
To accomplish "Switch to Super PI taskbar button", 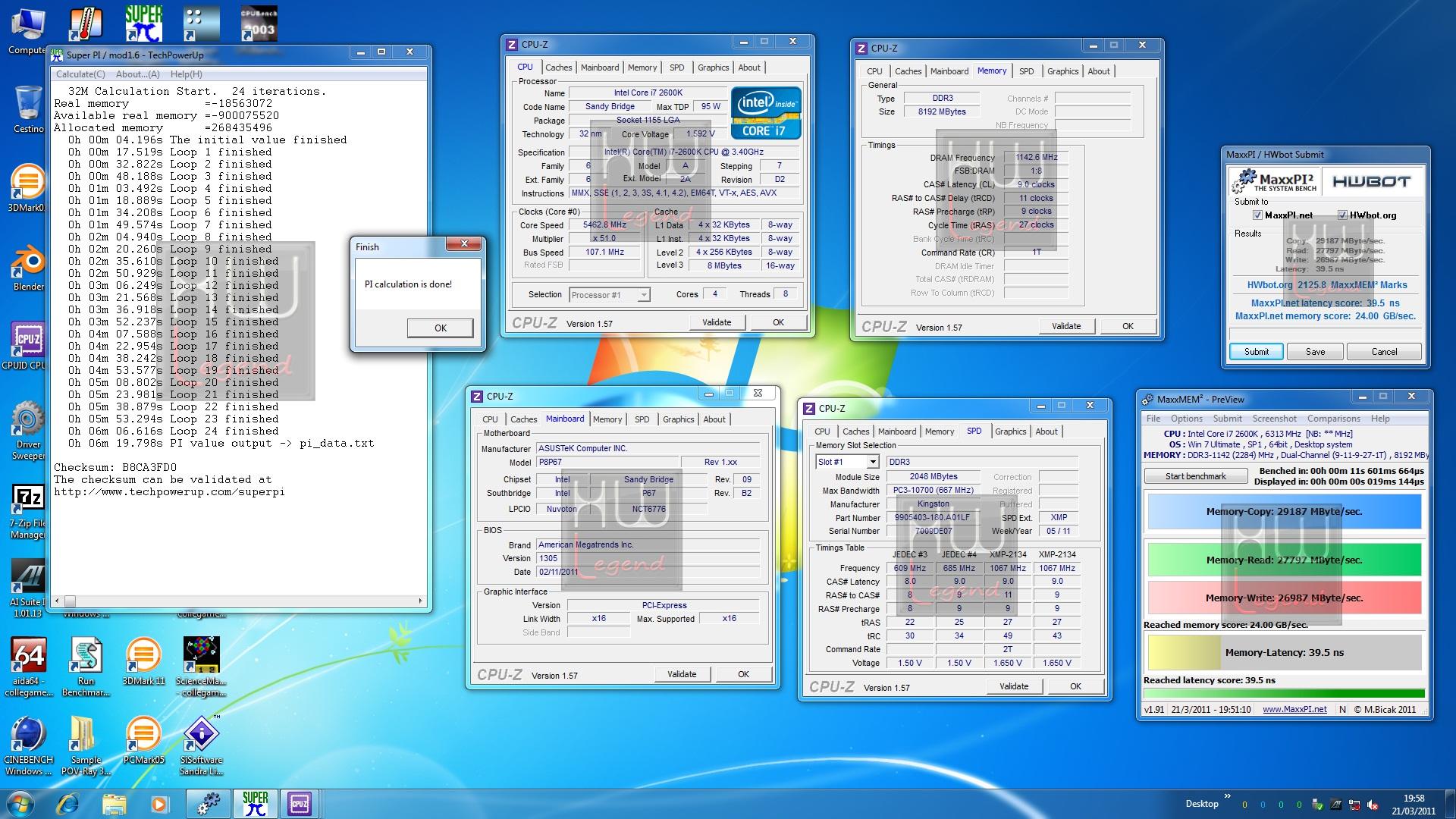I will (x=255, y=804).
